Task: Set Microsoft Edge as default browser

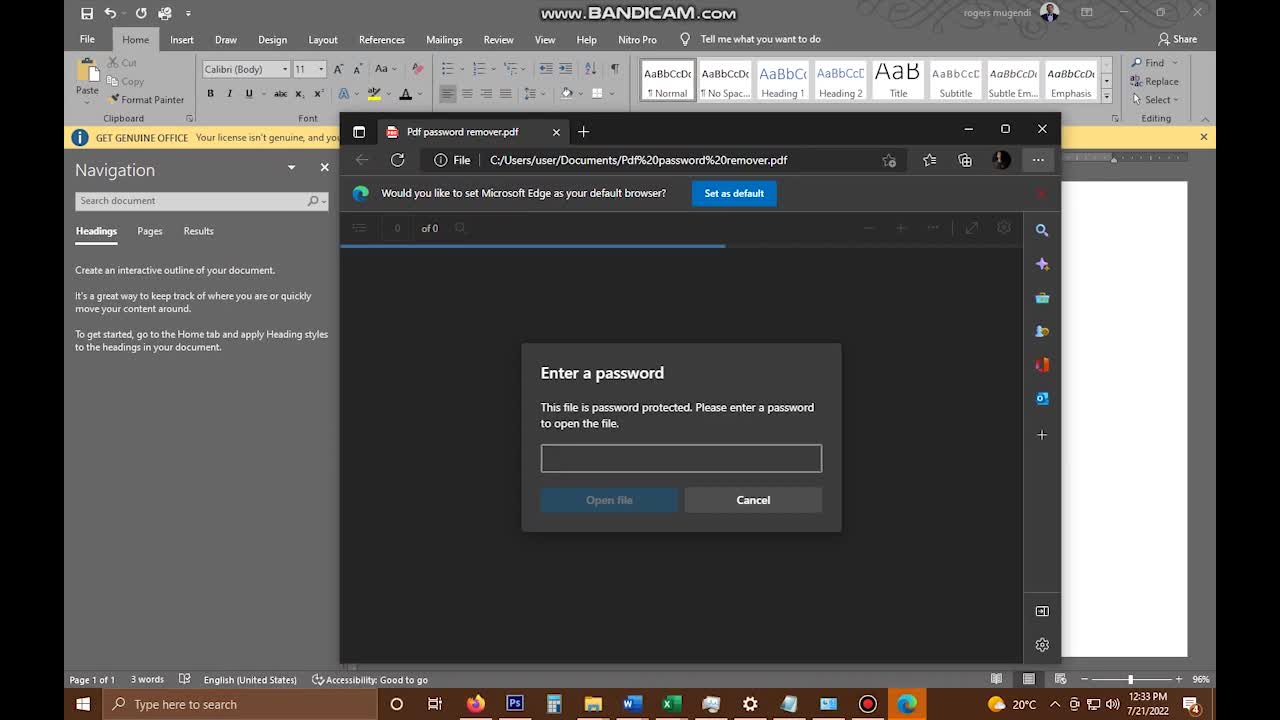Action: click(x=734, y=193)
